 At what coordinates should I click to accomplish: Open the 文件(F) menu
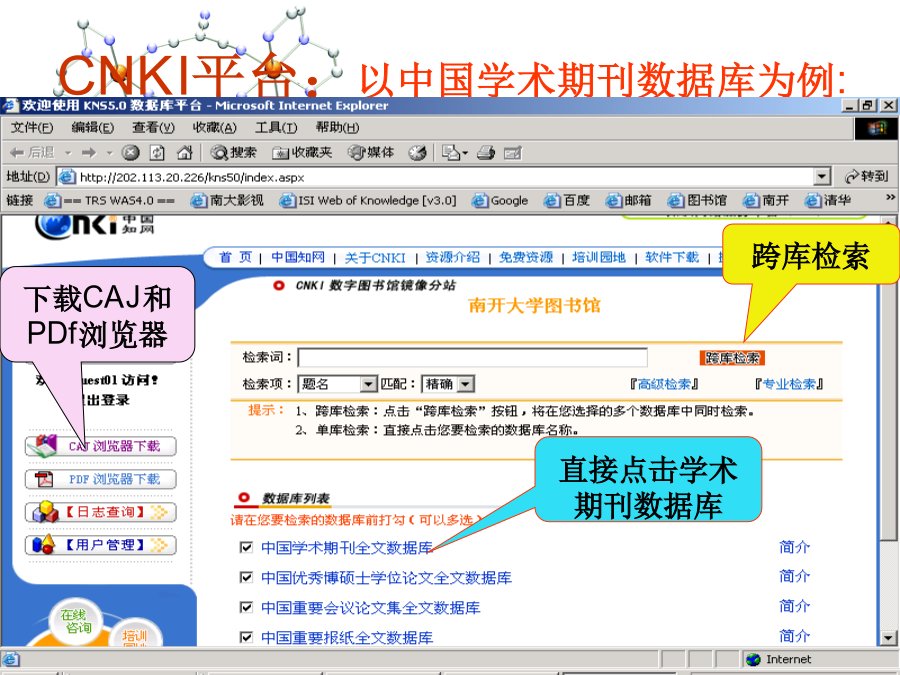pyautogui.click(x=32, y=127)
